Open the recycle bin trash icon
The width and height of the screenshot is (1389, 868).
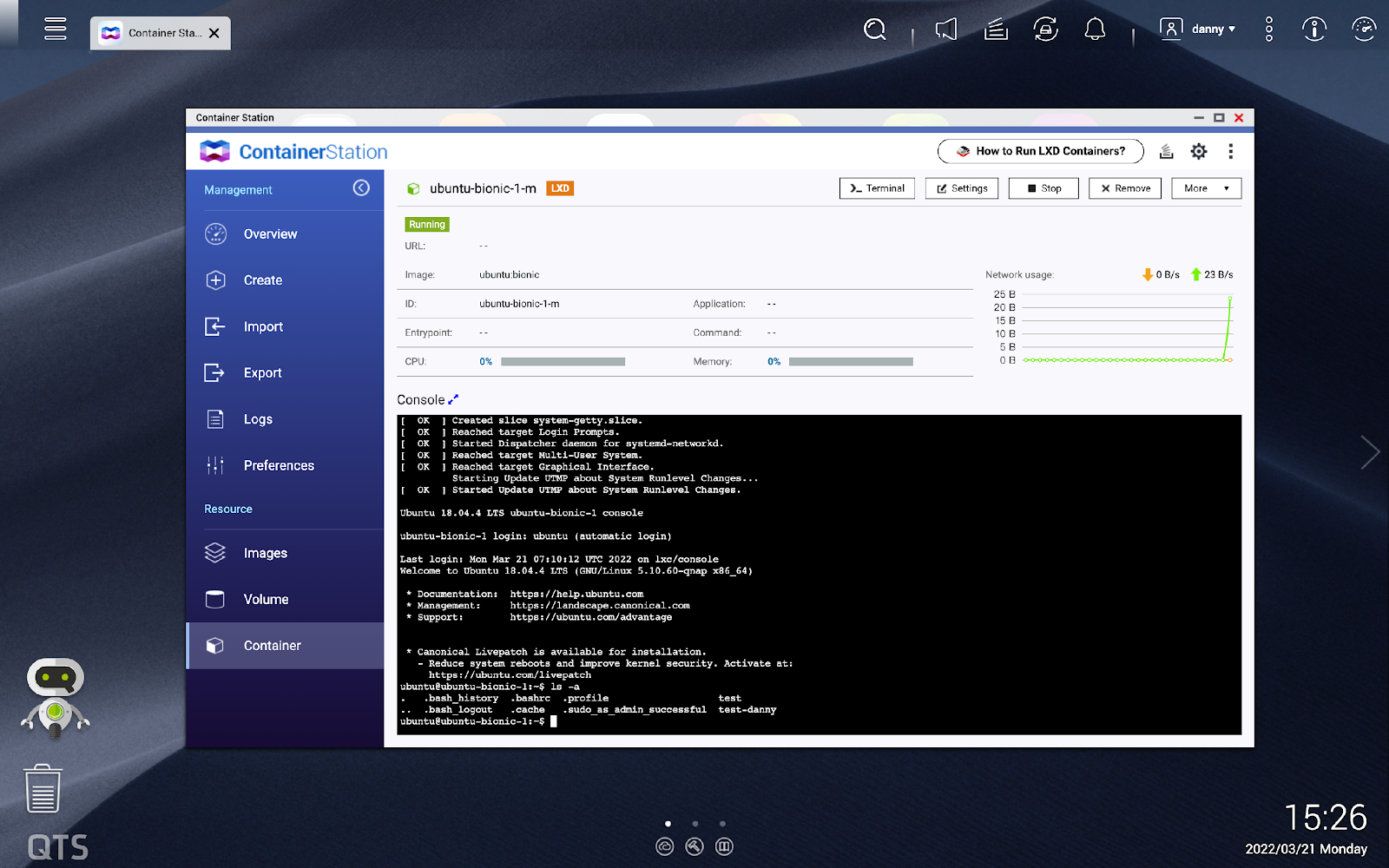pos(43,788)
